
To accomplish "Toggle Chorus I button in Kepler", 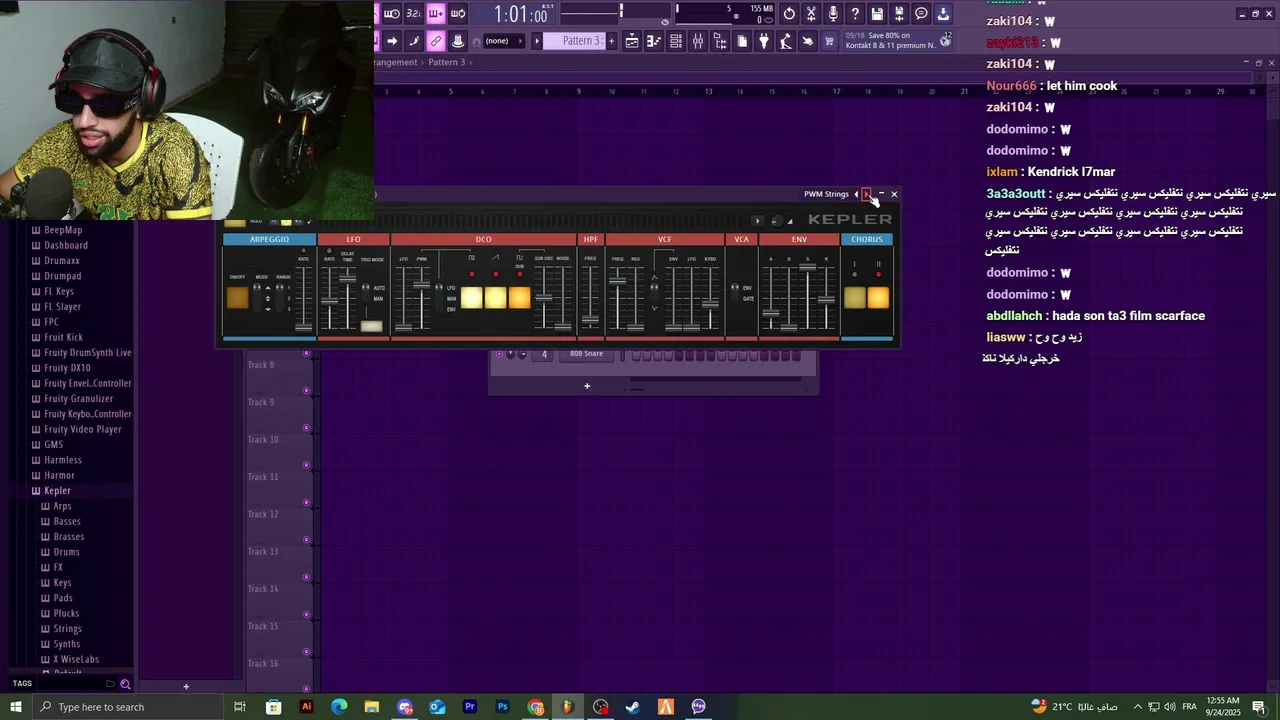I will 854,297.
